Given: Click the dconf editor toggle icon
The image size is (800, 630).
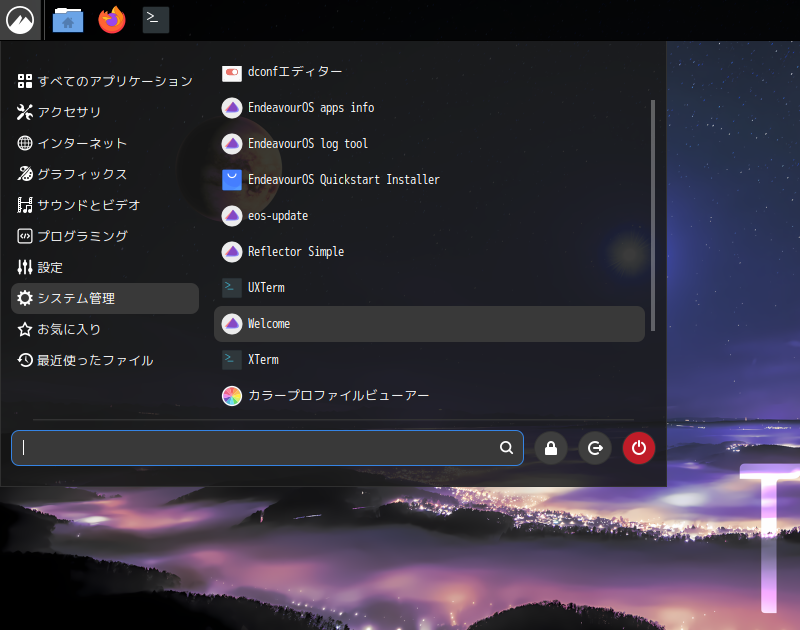Looking at the screenshot, I should tap(232, 72).
